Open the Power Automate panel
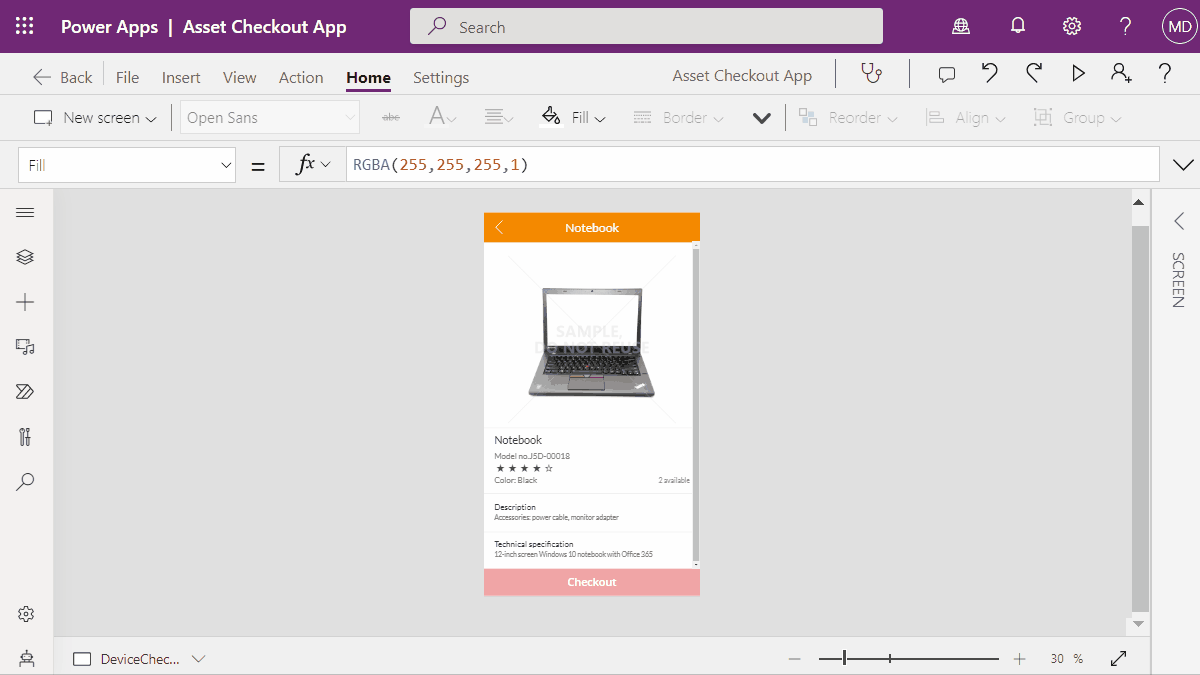 coord(25,392)
